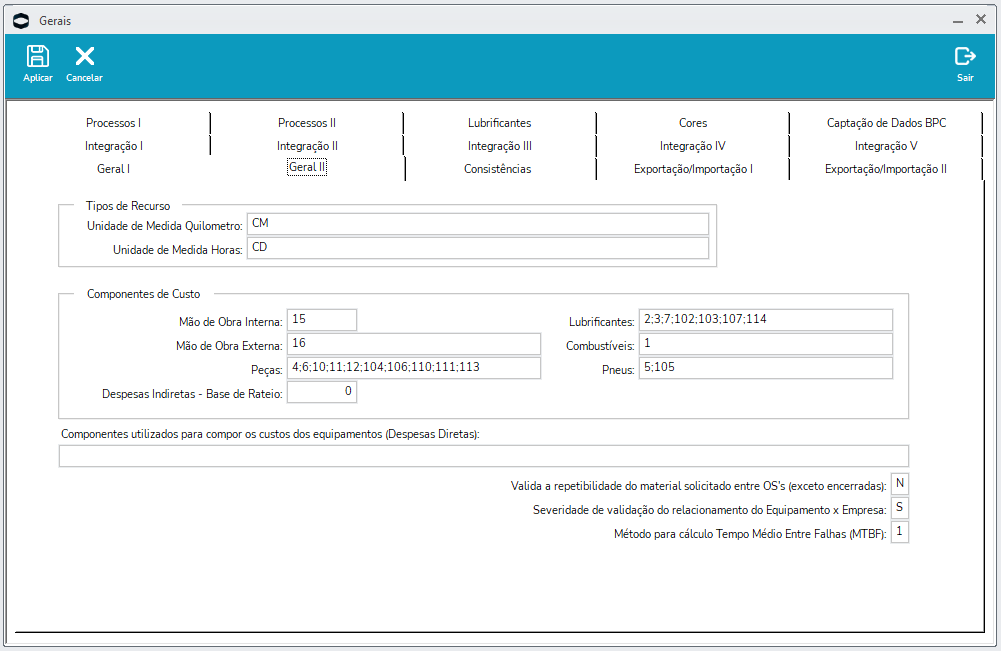The height and width of the screenshot is (651, 1001).
Task: Switch to the Processos II tab
Action: 307,123
